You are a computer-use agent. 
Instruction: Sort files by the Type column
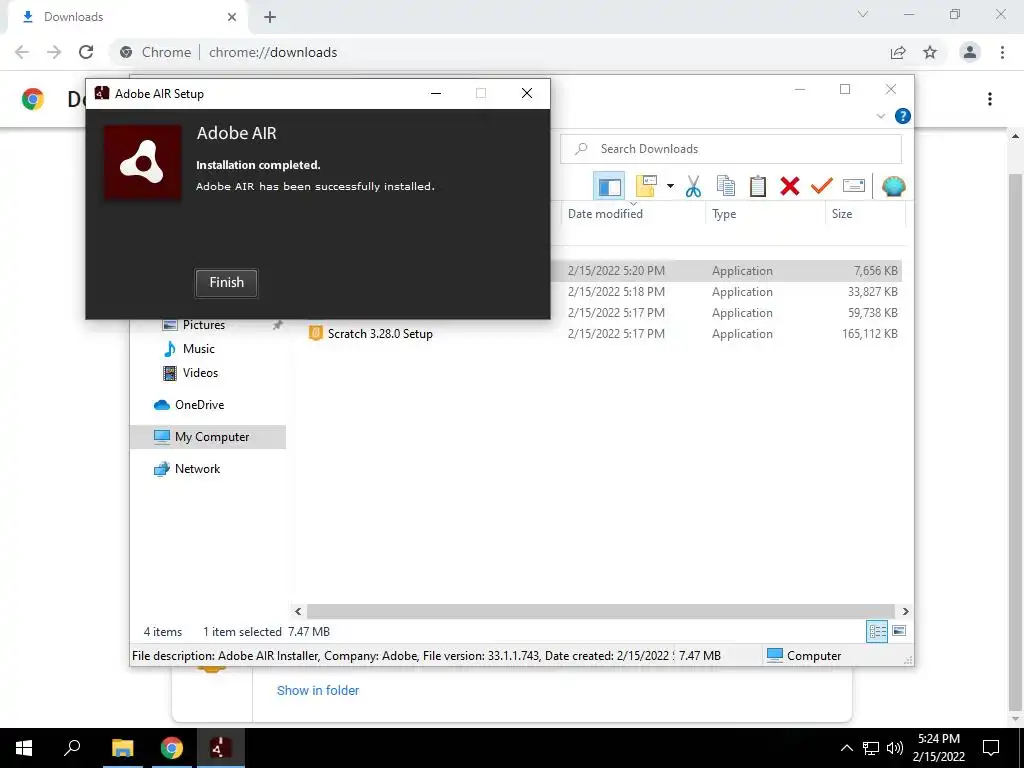pos(724,214)
